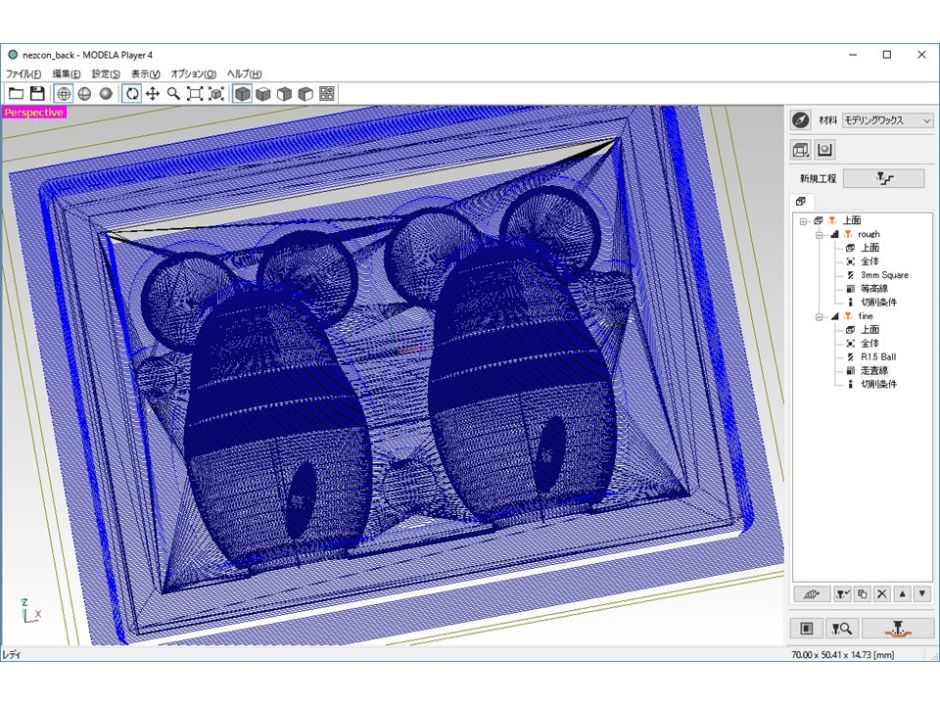Show the four-pane split view layout
940x705 pixels.
point(327,94)
